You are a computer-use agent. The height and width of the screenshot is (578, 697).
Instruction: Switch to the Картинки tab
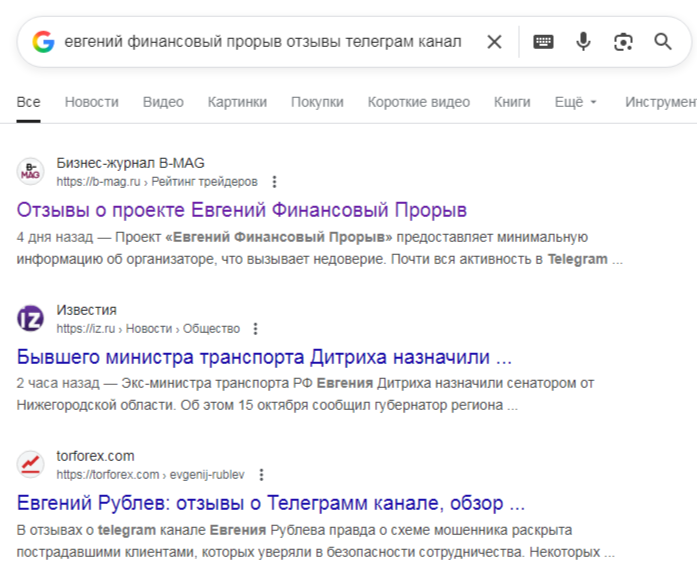click(237, 102)
